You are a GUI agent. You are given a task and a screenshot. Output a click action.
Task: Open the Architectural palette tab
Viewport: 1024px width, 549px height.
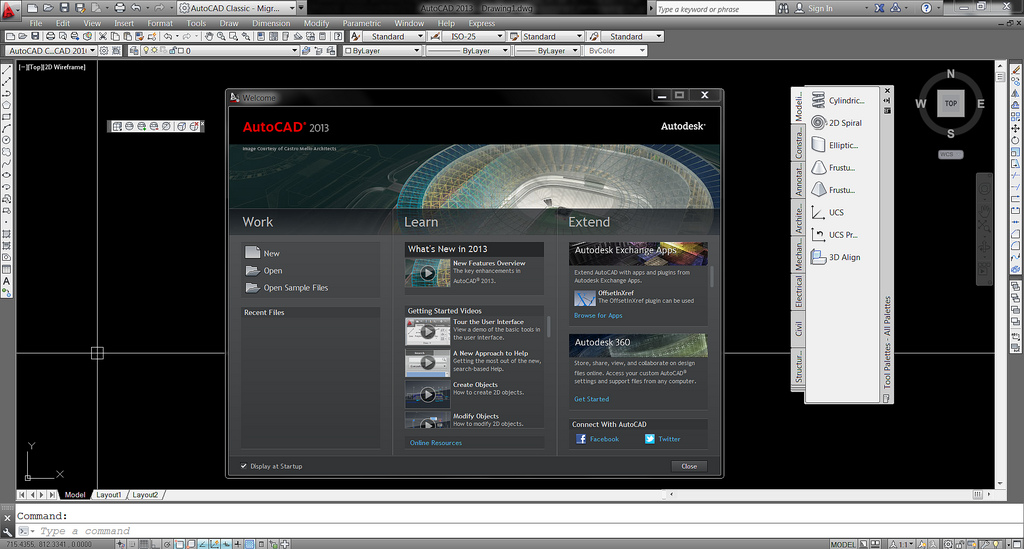798,218
